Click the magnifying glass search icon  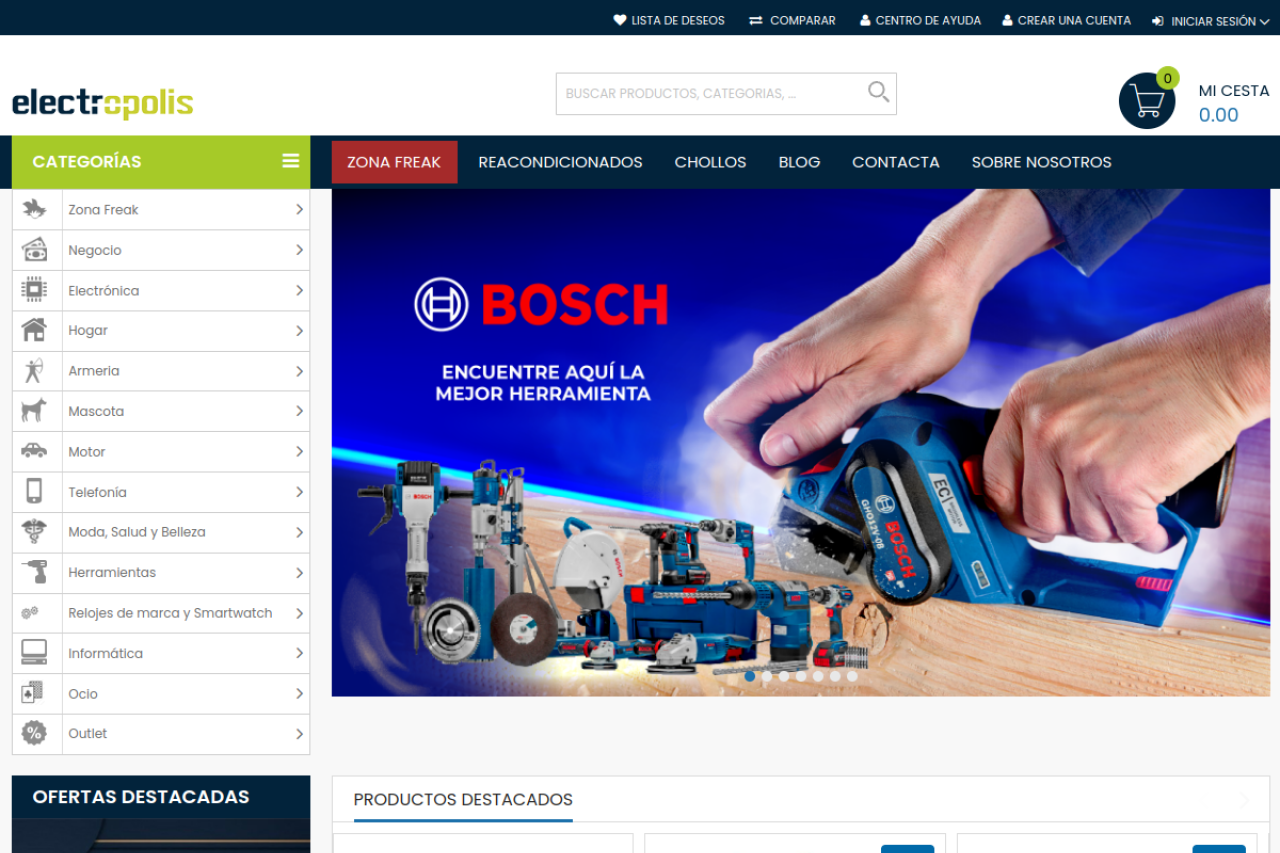[x=878, y=93]
